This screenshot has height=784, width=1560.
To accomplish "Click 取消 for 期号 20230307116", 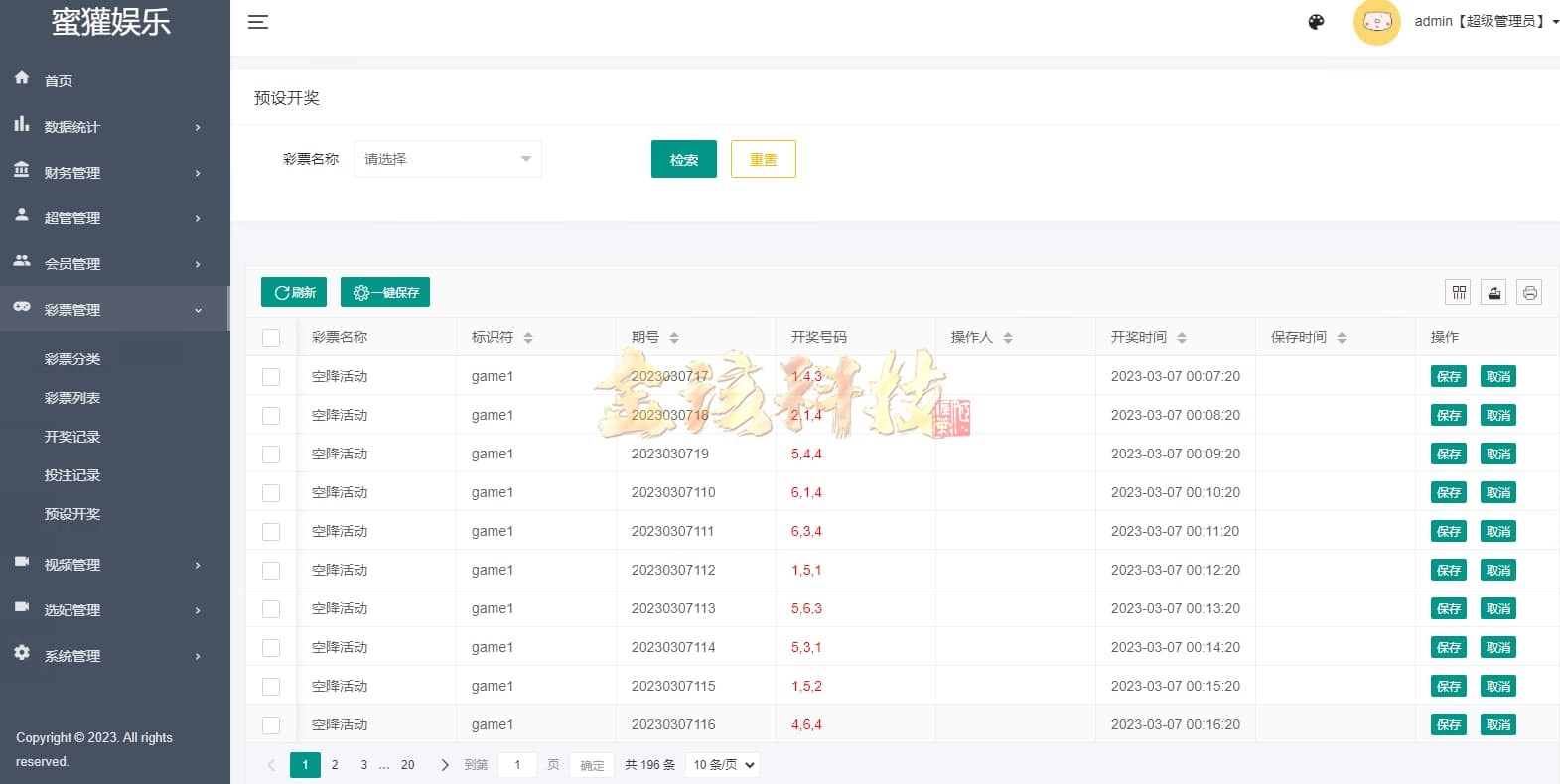I will (x=1498, y=724).
